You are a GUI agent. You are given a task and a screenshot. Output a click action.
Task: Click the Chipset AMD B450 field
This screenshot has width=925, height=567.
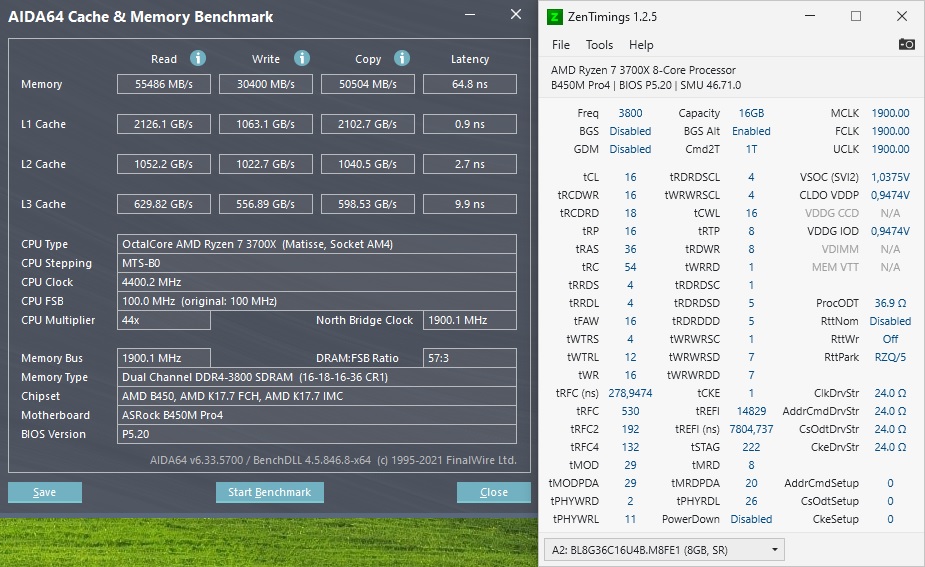317,396
